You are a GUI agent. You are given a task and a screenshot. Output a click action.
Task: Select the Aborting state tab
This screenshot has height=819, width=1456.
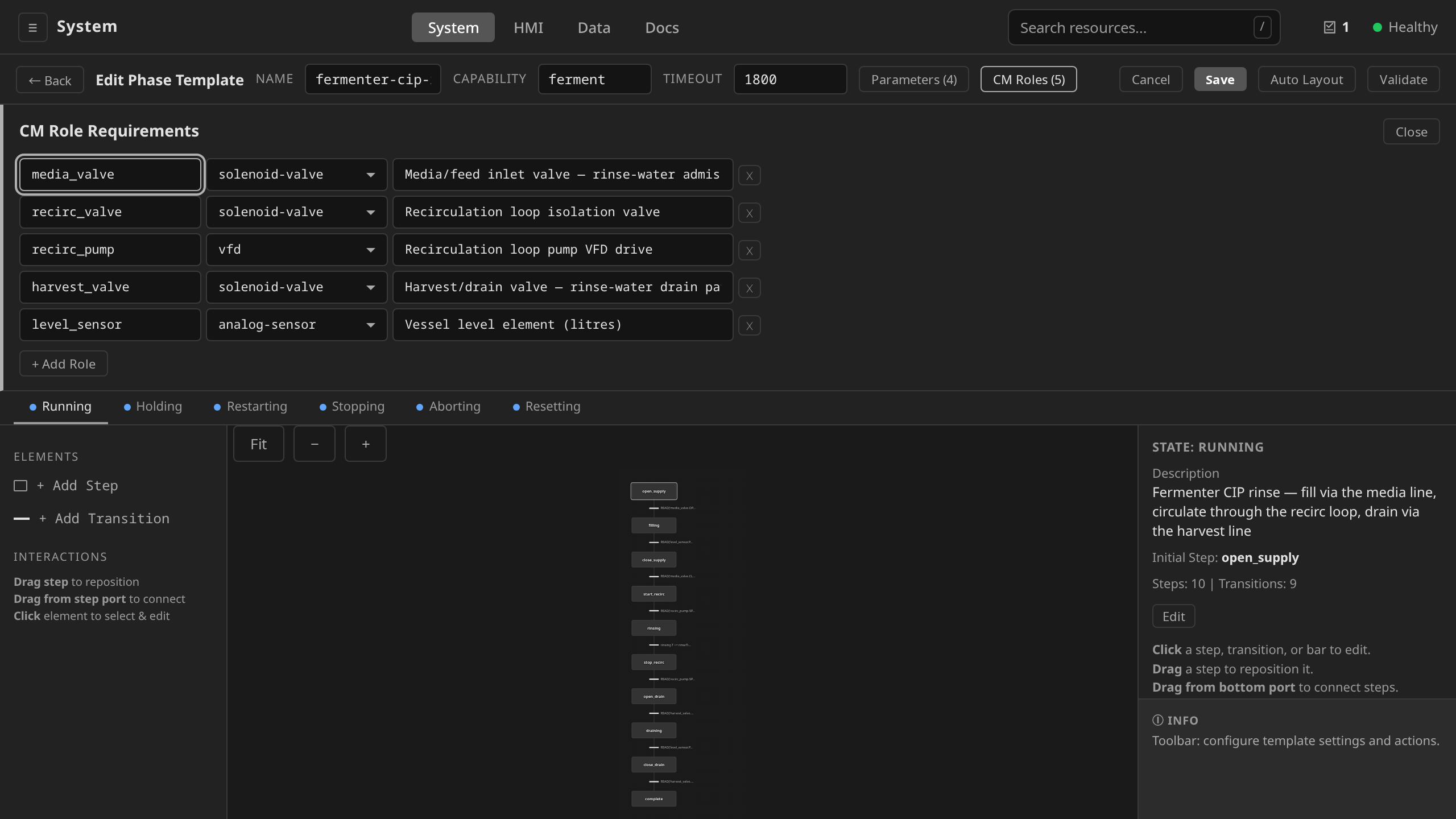[449, 407]
